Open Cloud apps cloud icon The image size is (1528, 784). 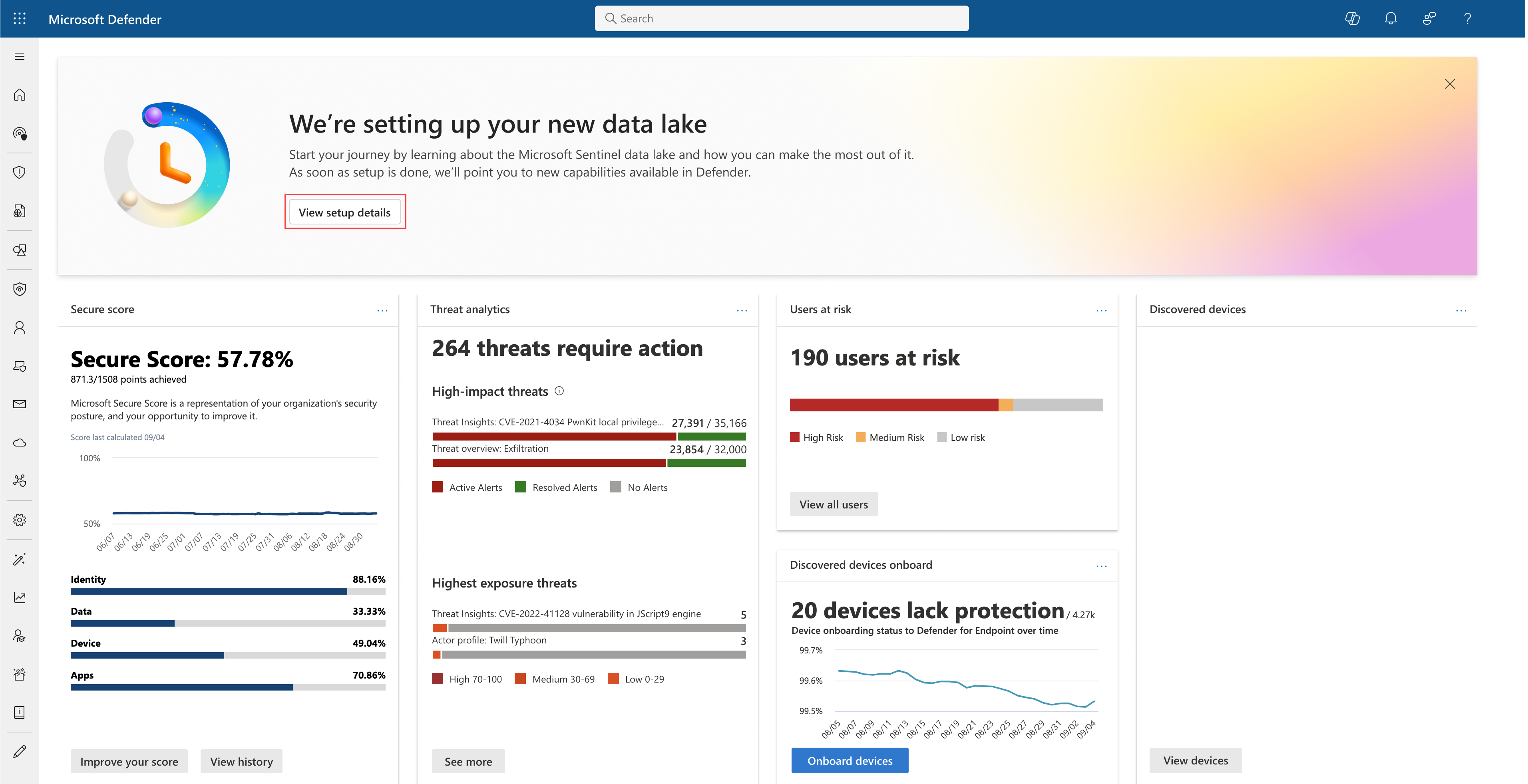[20, 443]
